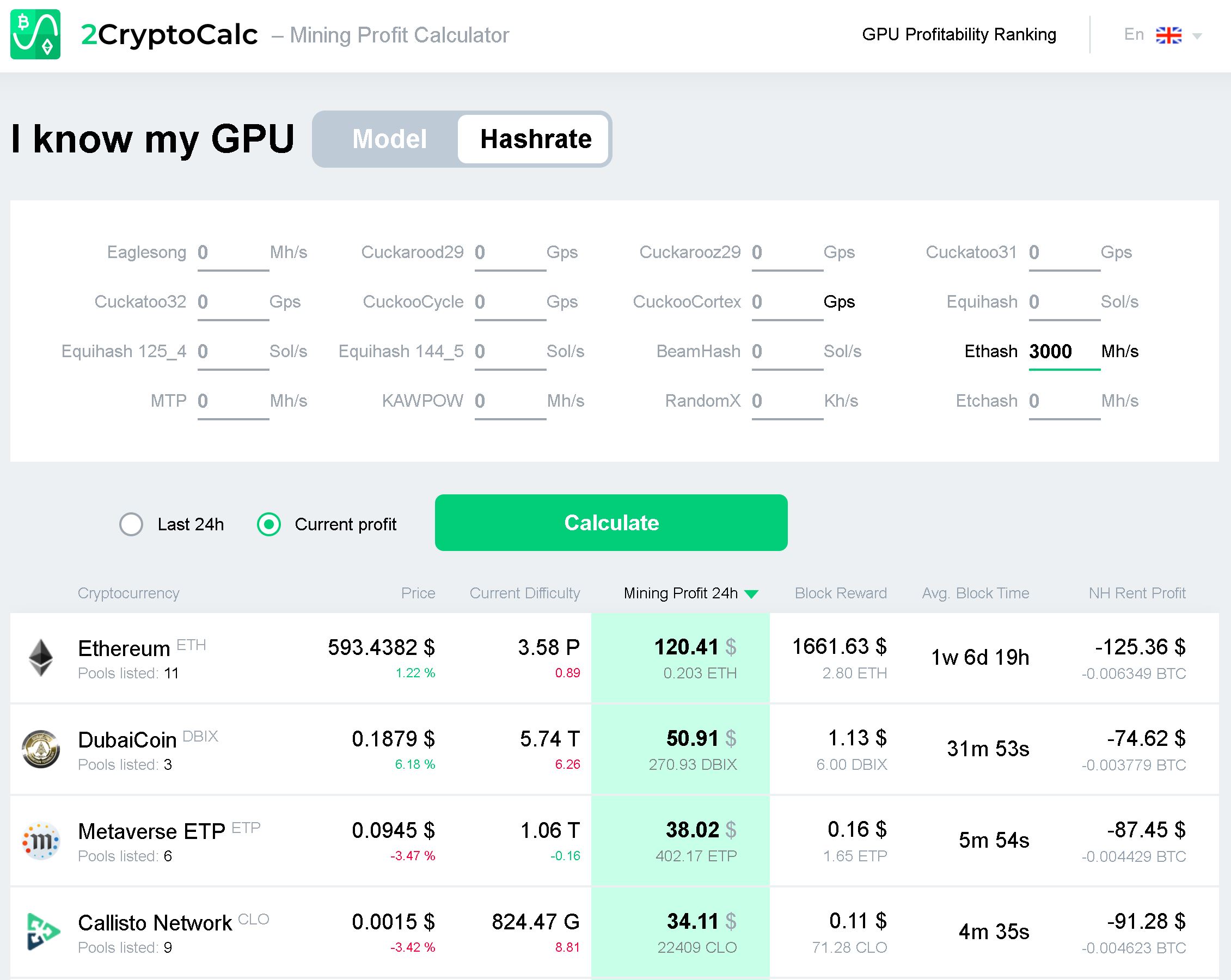Click the Ethereum coin icon
This screenshot has width=1231, height=980.
point(40,657)
